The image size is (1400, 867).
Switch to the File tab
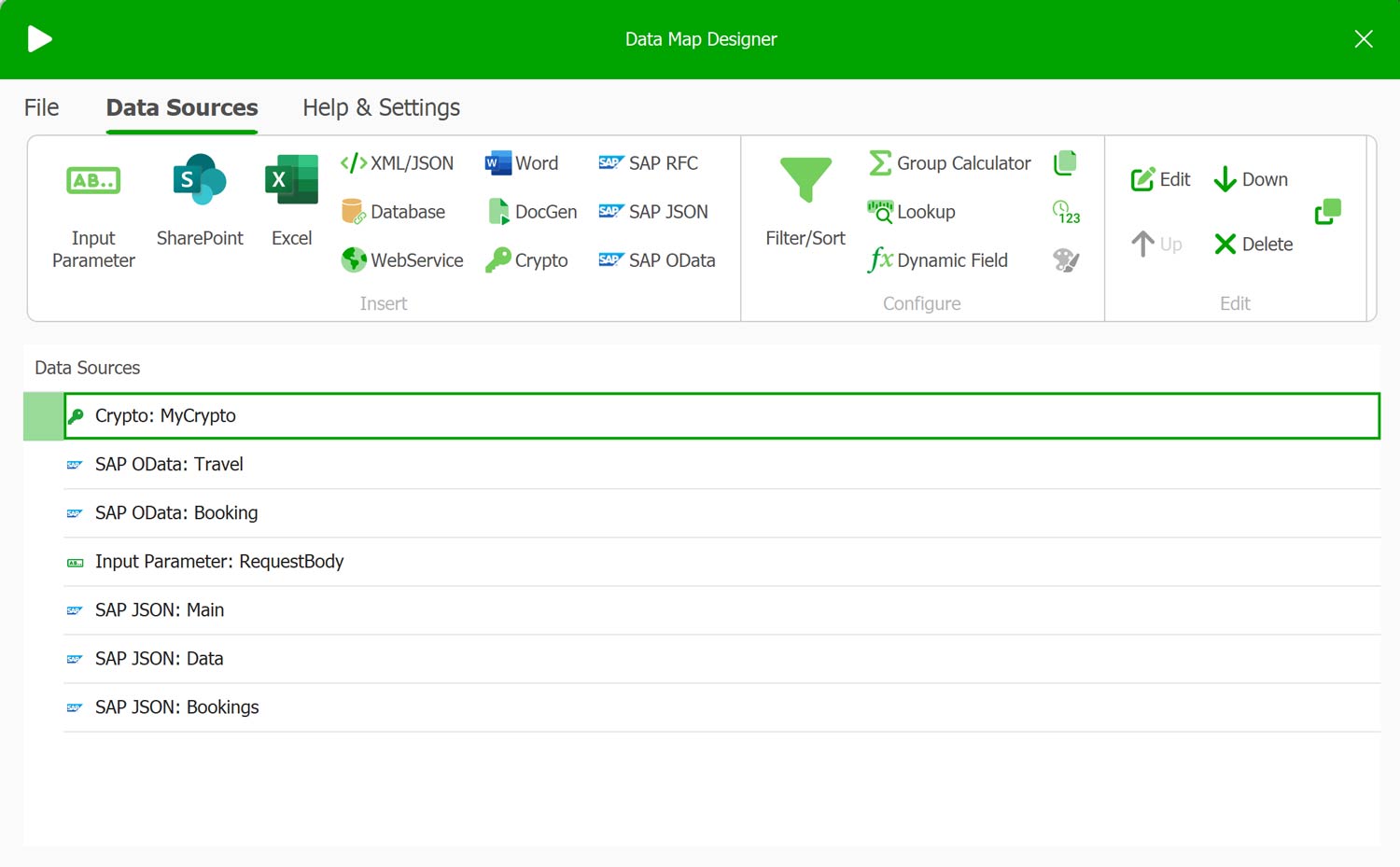41,108
